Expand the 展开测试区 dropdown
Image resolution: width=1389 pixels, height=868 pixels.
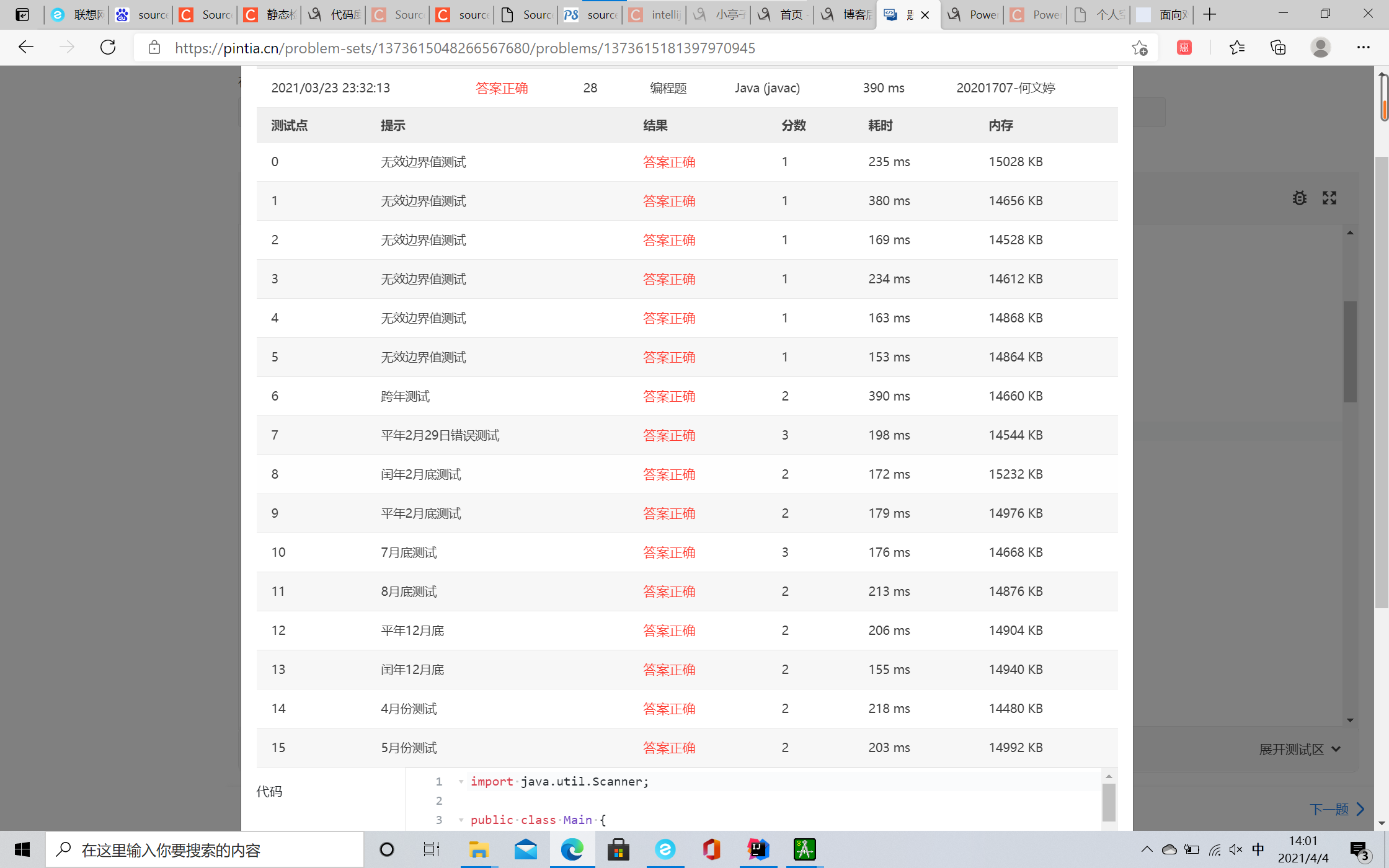(x=1300, y=750)
